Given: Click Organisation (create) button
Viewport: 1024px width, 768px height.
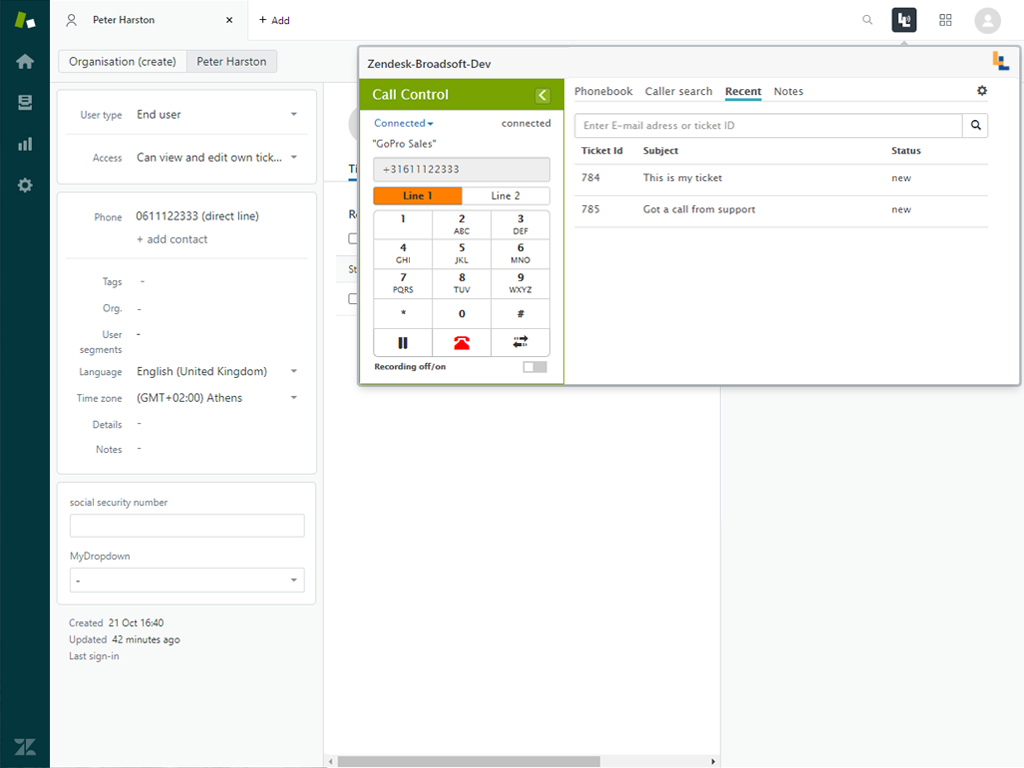Looking at the screenshot, I should 122,62.
